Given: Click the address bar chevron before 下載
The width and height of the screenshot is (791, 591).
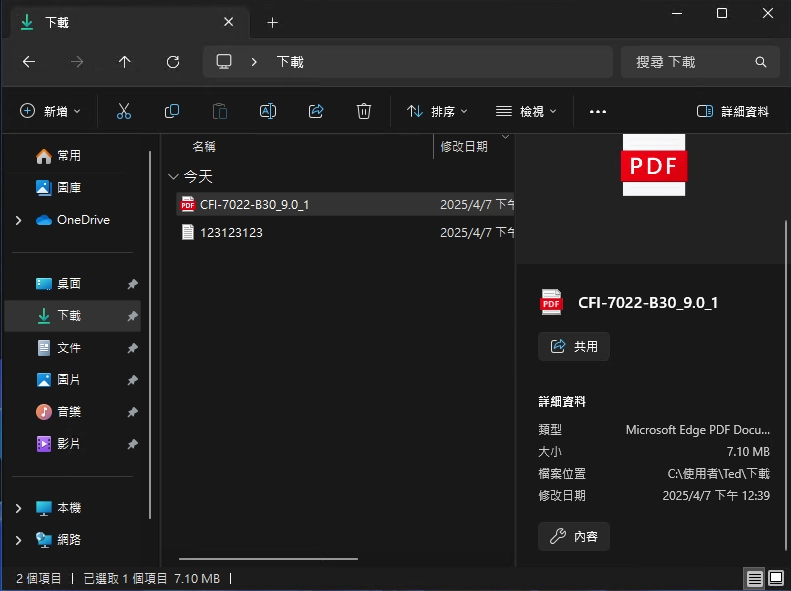Looking at the screenshot, I should click(x=254, y=62).
